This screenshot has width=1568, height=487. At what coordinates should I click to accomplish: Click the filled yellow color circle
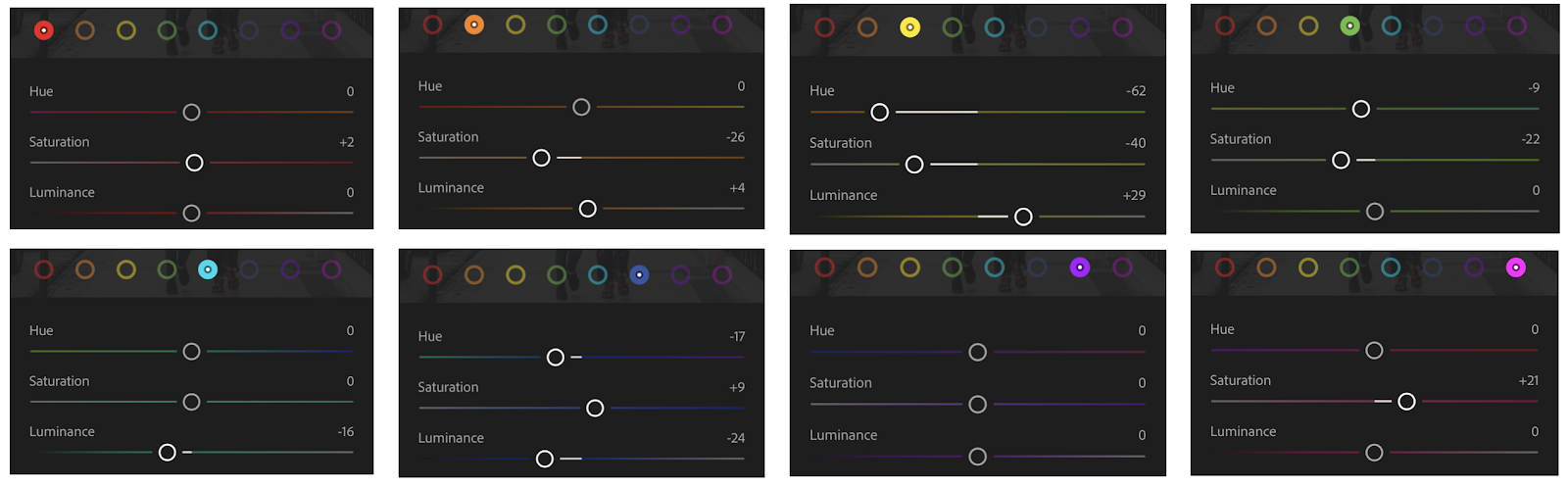click(x=909, y=27)
